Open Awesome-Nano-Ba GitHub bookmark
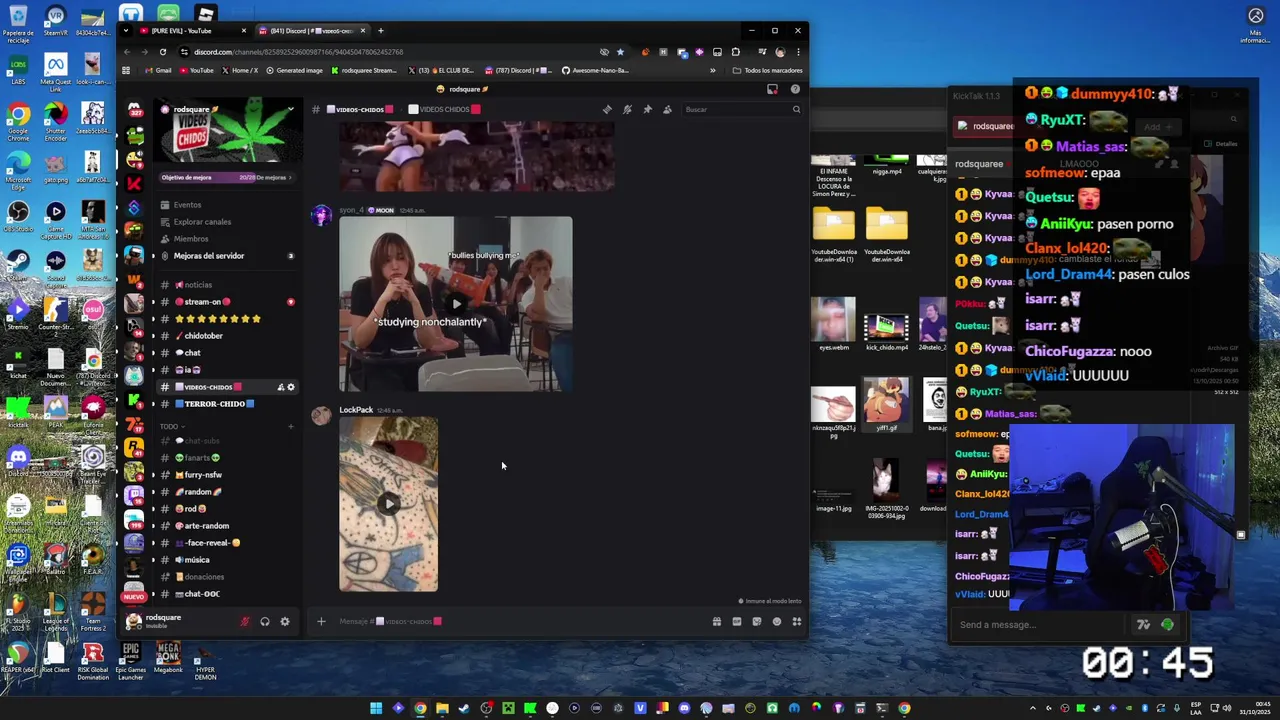The height and width of the screenshot is (720, 1280). coord(595,70)
